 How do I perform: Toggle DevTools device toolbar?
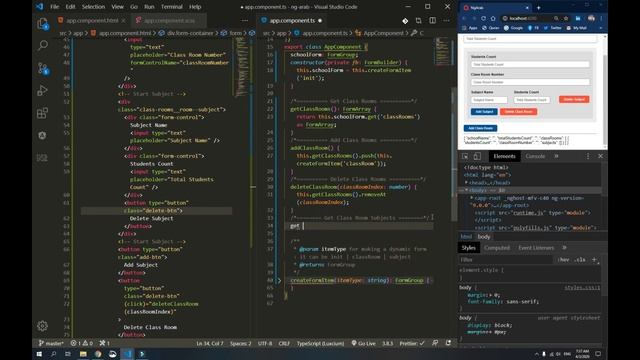477,156
